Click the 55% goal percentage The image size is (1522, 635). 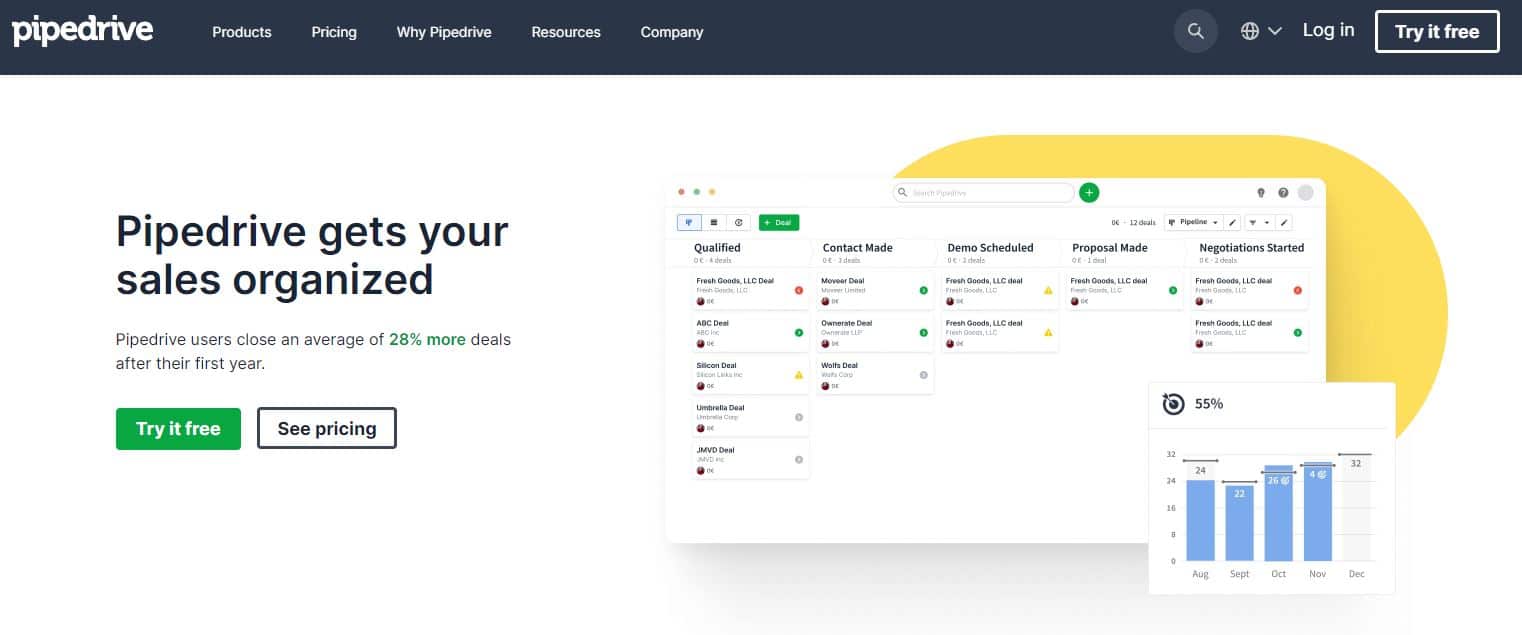click(x=1209, y=404)
